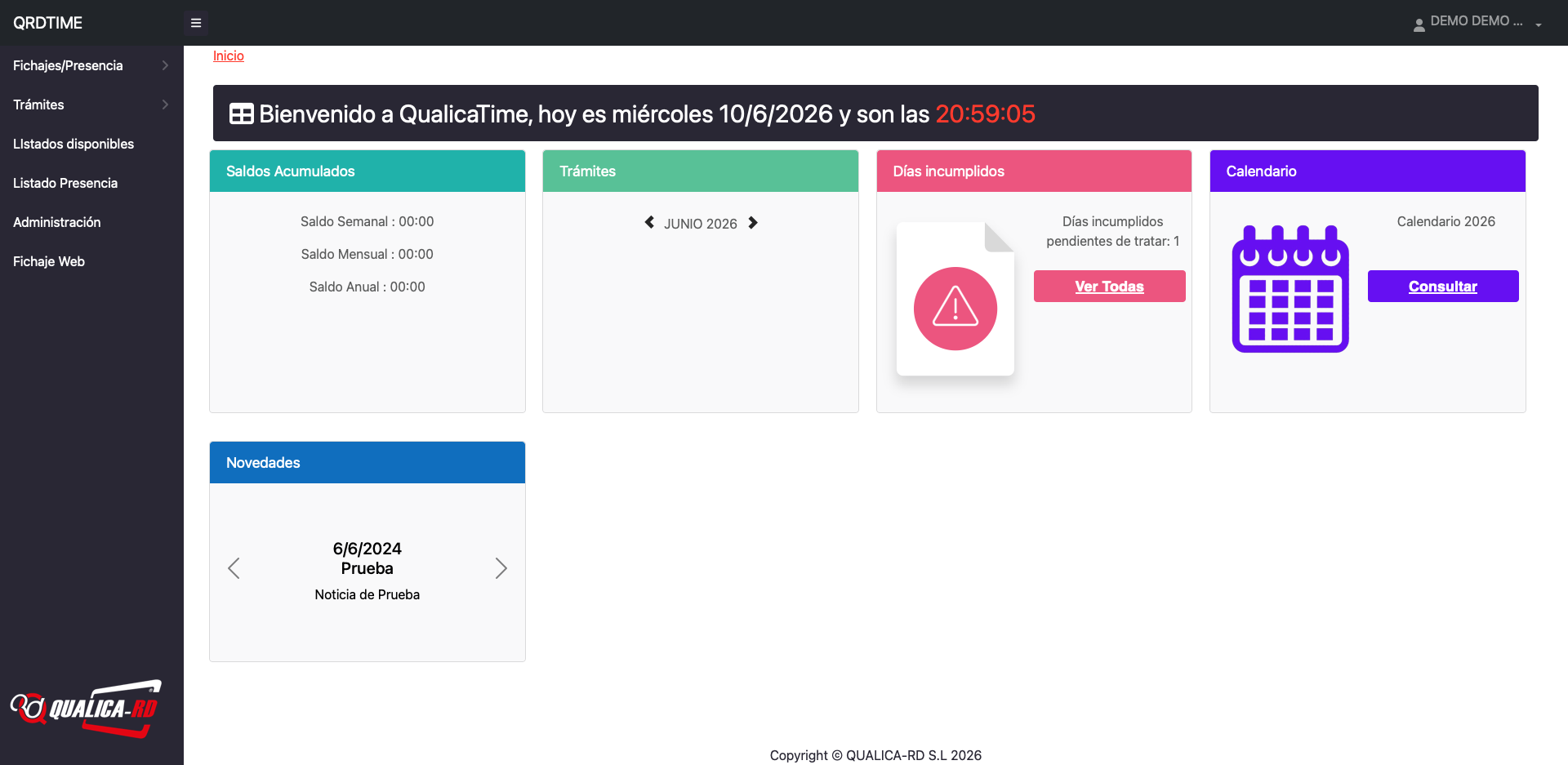Viewport: 1568px width, 765px height.
Task: Show next news item in Novedades
Action: pyautogui.click(x=501, y=568)
